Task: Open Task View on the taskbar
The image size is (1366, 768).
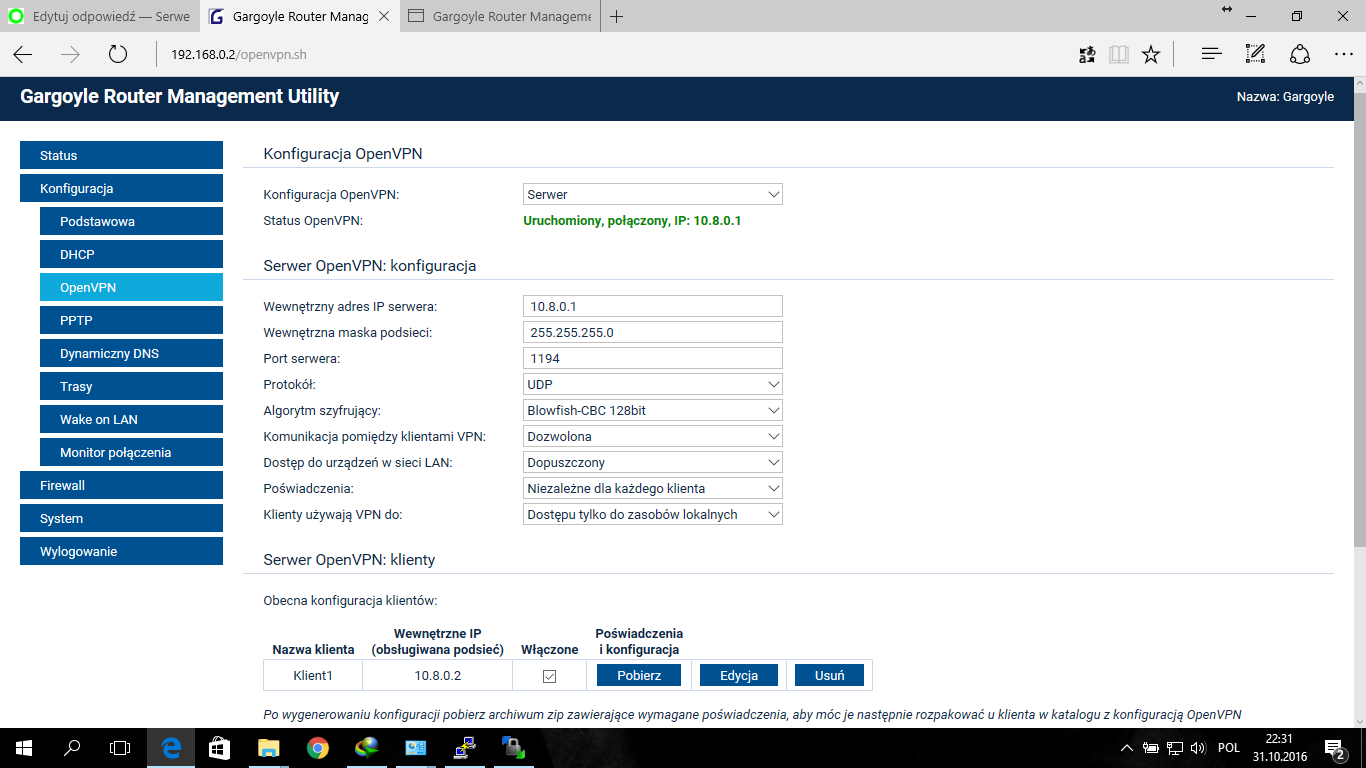Action: (x=120, y=747)
